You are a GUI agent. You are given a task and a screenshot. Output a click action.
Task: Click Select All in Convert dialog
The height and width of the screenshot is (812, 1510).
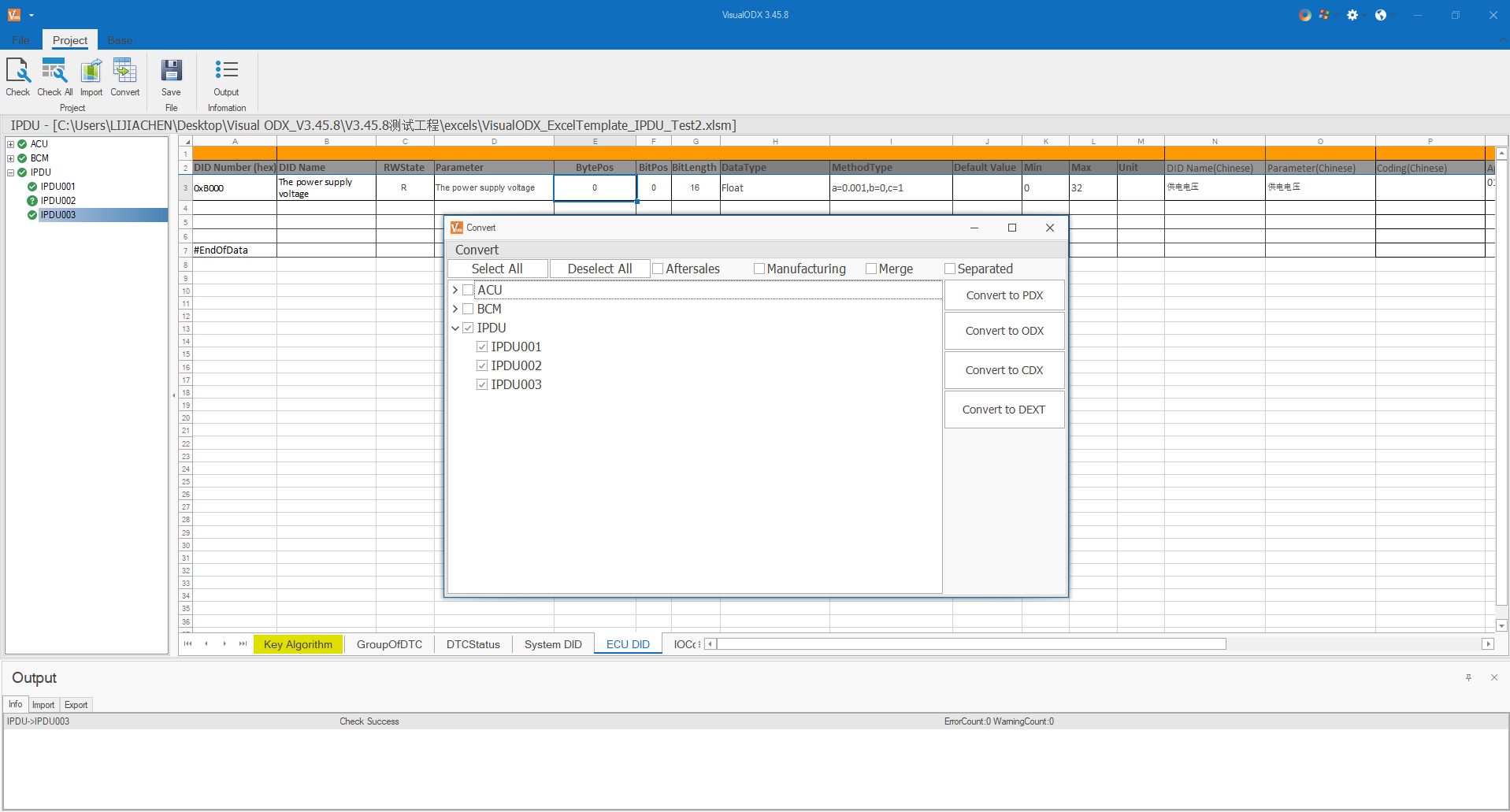[x=497, y=269]
